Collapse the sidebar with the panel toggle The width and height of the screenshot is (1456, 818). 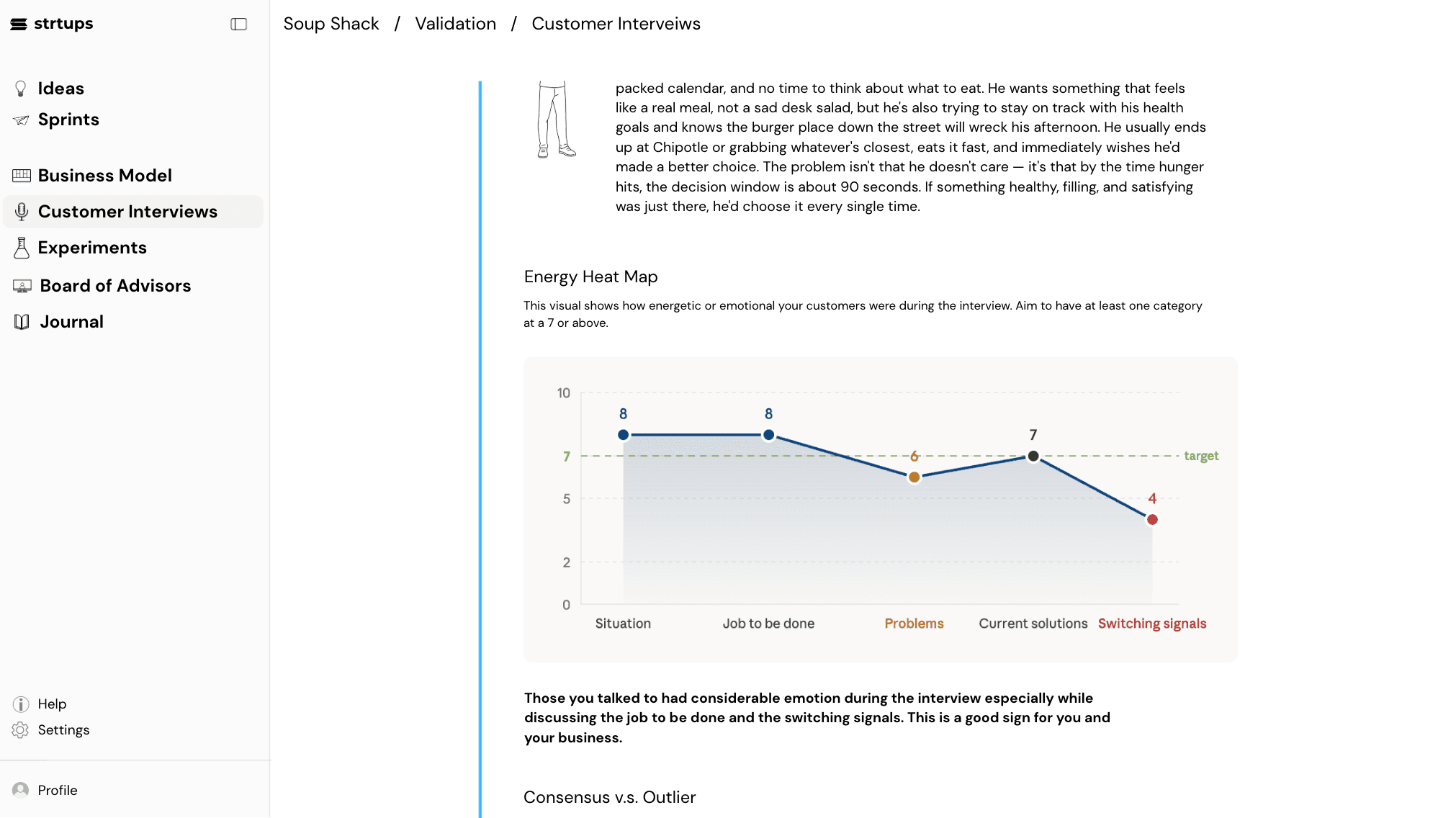click(x=238, y=24)
